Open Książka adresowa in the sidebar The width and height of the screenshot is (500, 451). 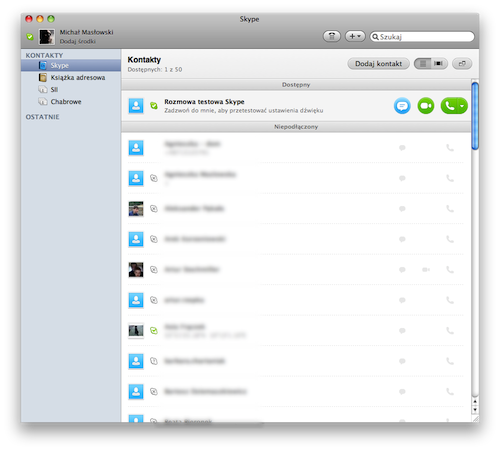point(71,77)
